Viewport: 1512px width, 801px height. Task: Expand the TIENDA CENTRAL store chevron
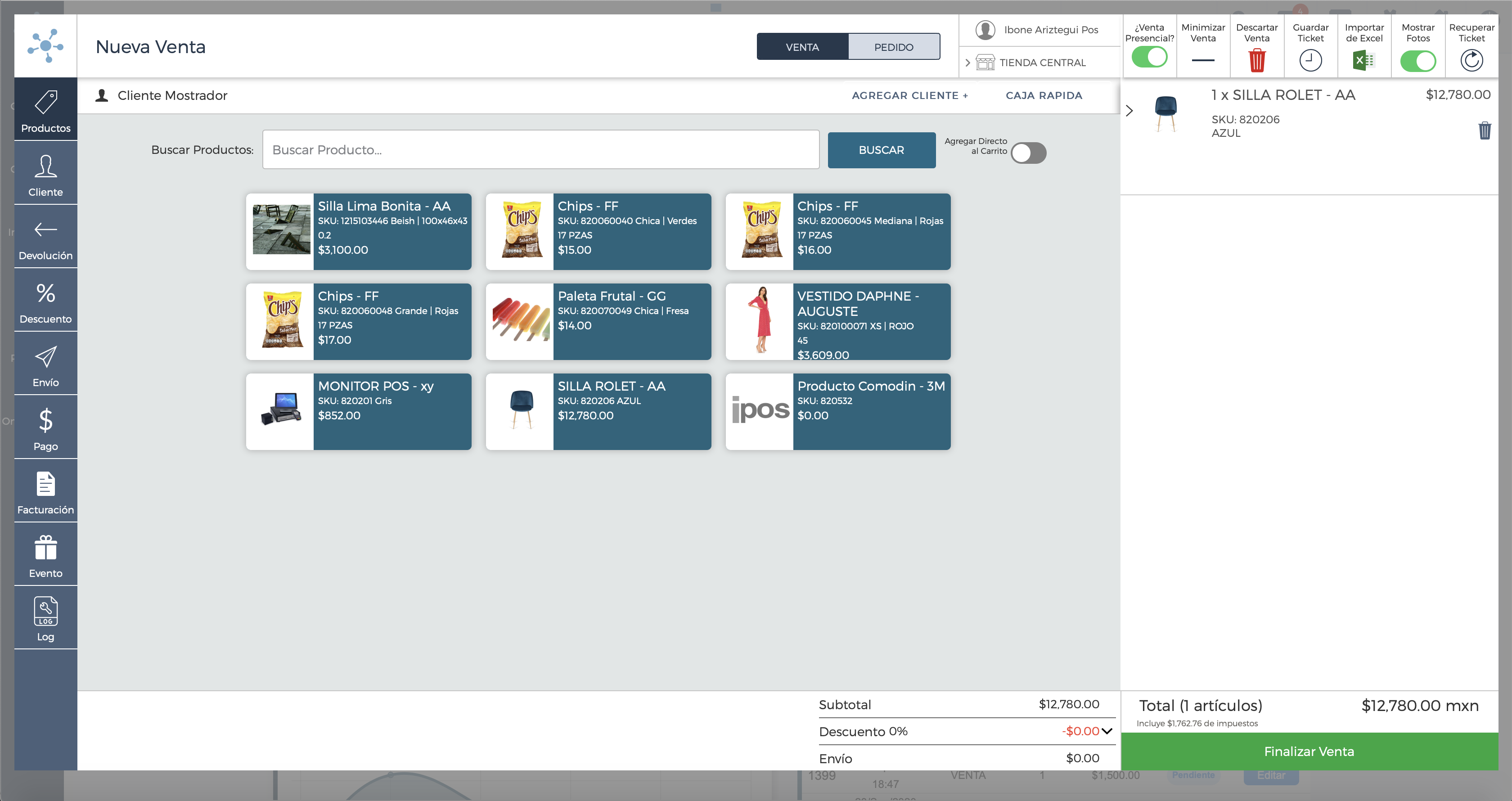pyautogui.click(x=968, y=63)
